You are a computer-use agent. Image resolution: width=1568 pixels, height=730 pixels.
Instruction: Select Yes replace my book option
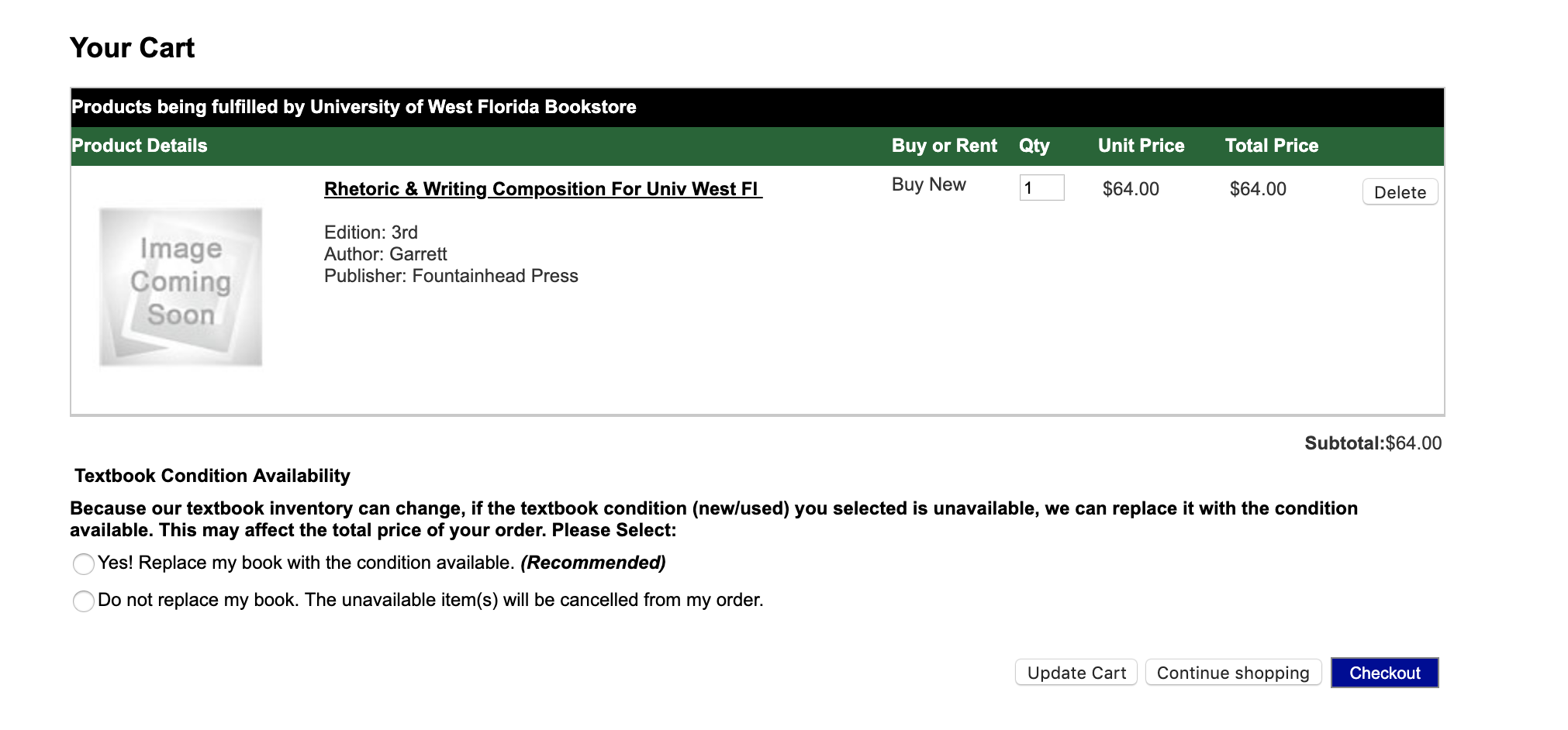(84, 563)
